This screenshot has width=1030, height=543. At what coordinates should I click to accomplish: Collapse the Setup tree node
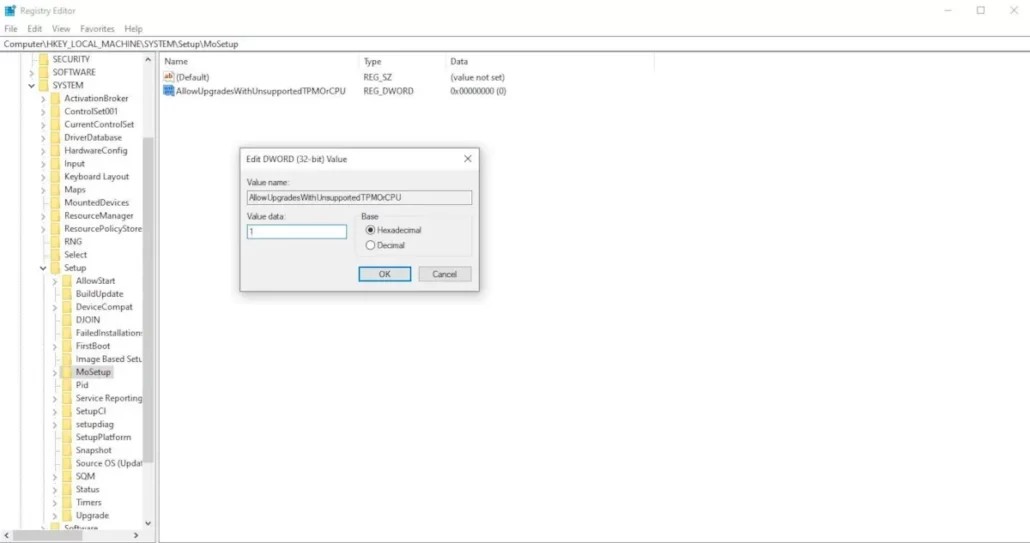click(43, 268)
